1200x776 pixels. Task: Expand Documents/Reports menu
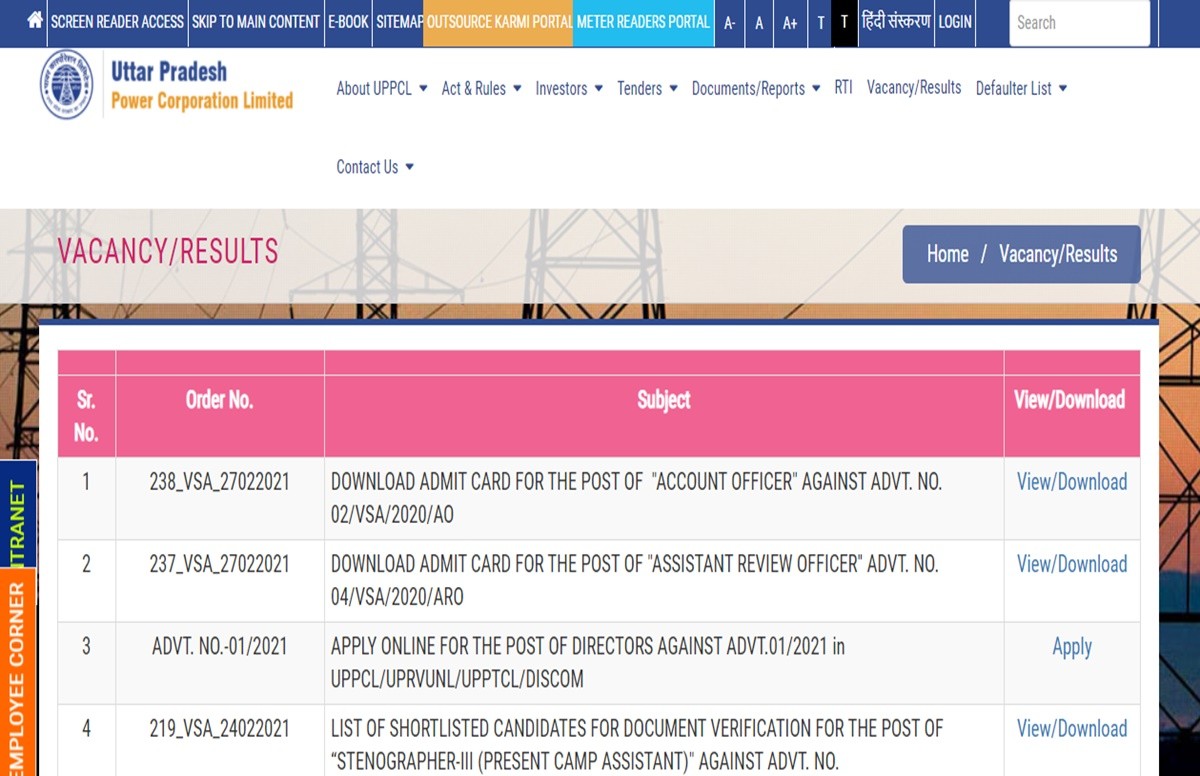(755, 88)
